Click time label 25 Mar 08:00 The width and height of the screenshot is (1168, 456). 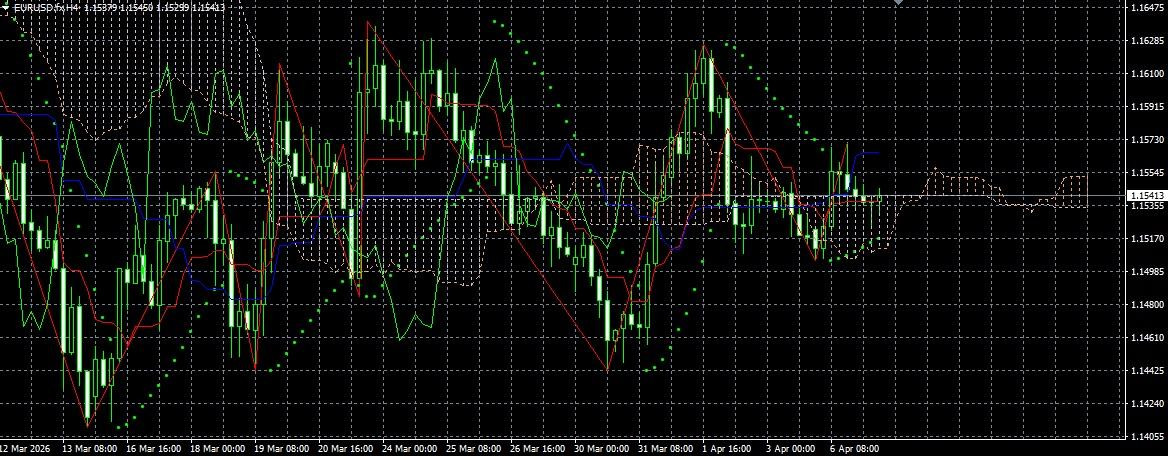474,449
